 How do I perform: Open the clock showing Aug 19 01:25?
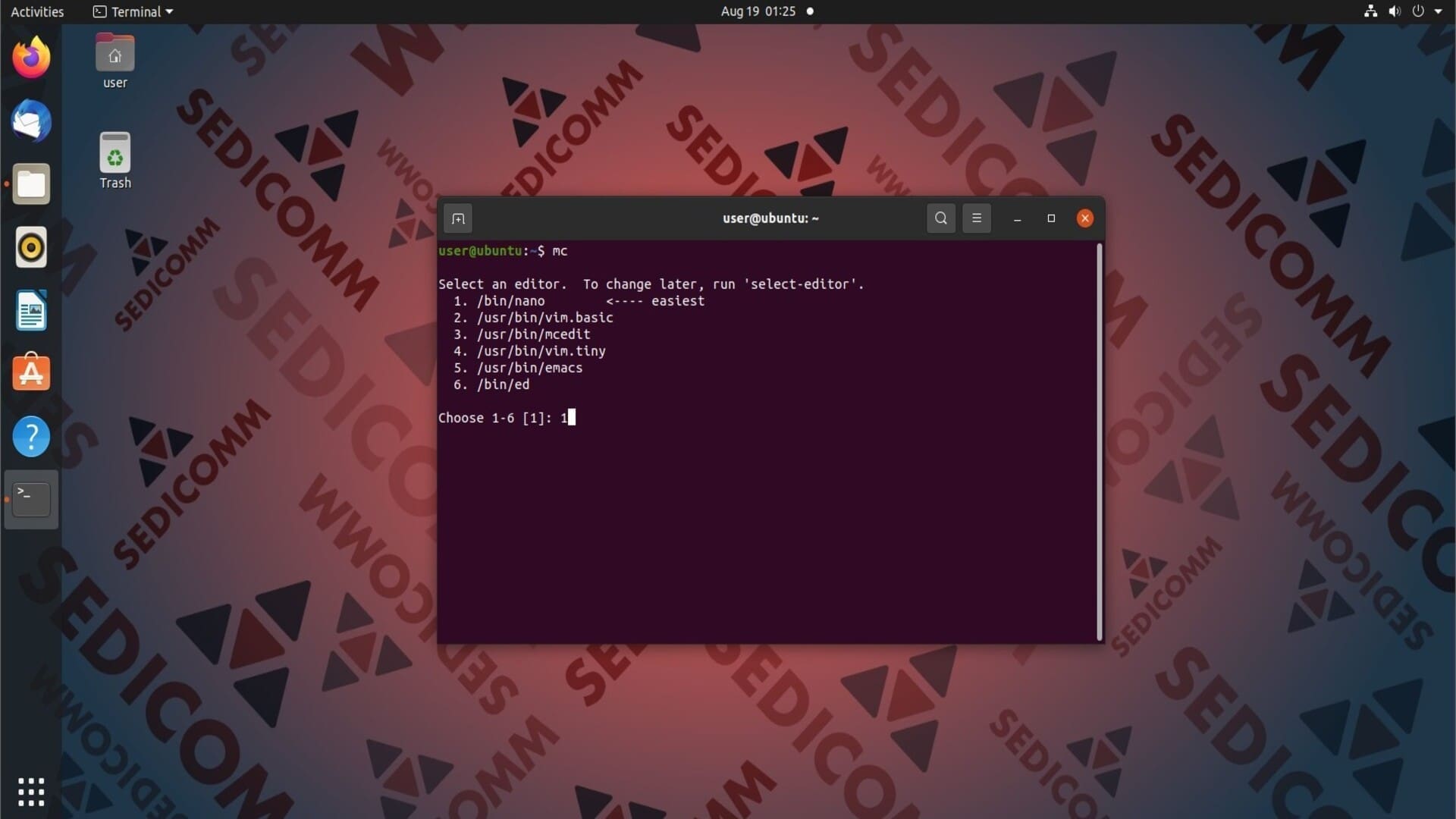758,11
